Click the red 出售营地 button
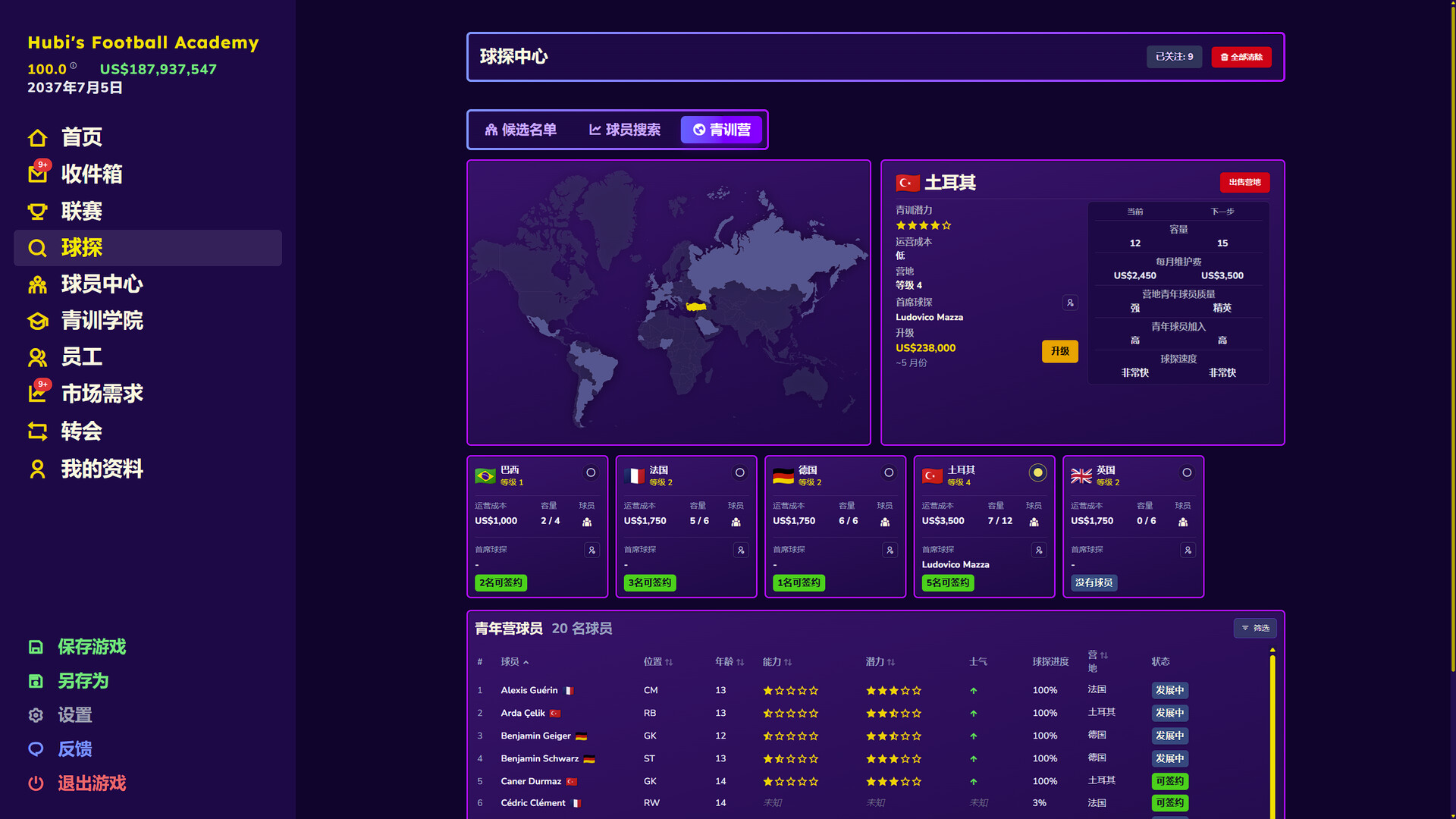Image resolution: width=1456 pixels, height=819 pixels. pyautogui.click(x=1244, y=182)
